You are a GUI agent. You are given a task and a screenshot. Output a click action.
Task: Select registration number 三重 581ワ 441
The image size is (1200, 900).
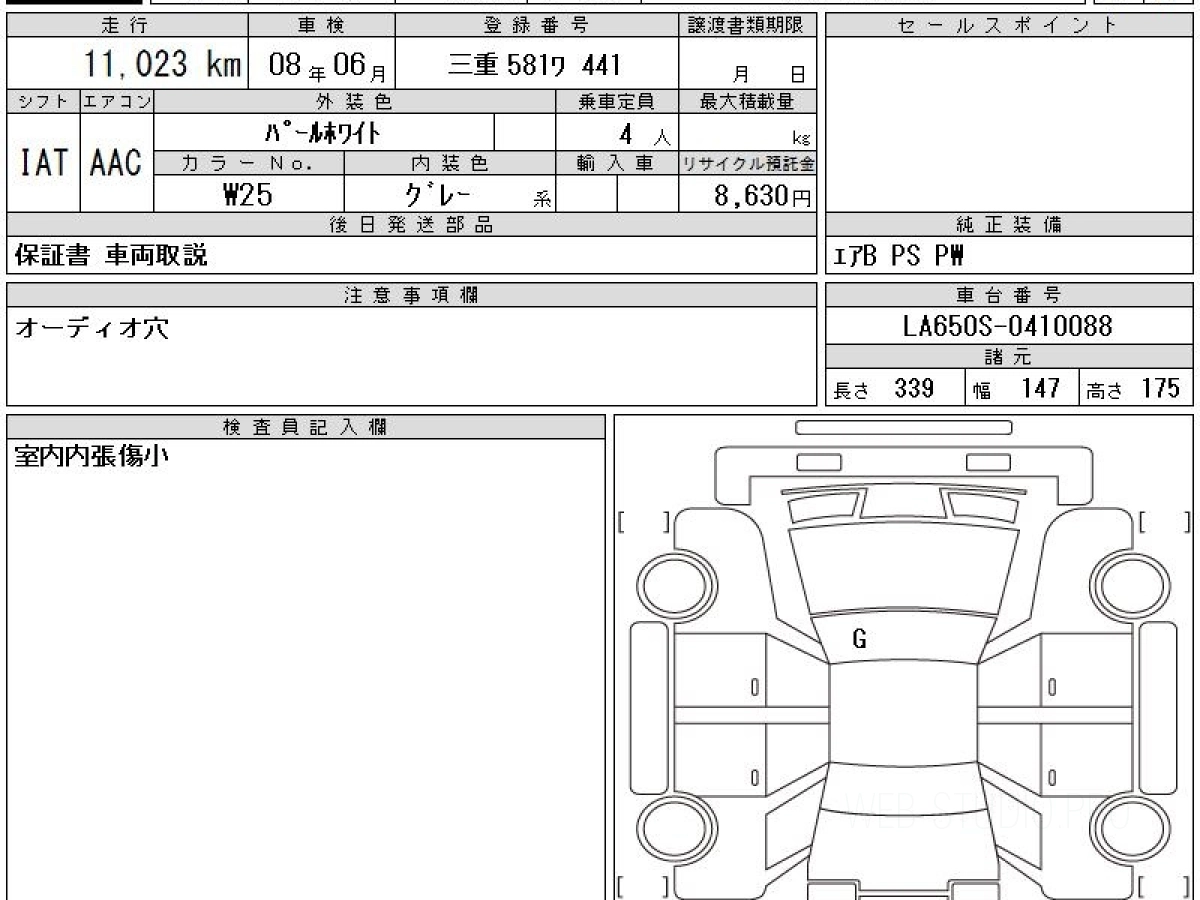click(x=535, y=65)
